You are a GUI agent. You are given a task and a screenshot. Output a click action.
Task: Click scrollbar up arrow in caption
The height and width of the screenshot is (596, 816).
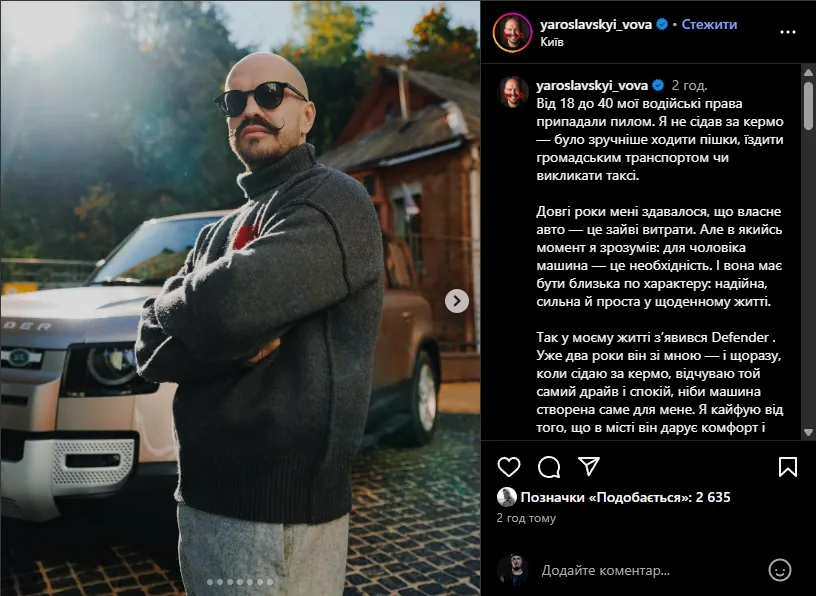(808, 72)
